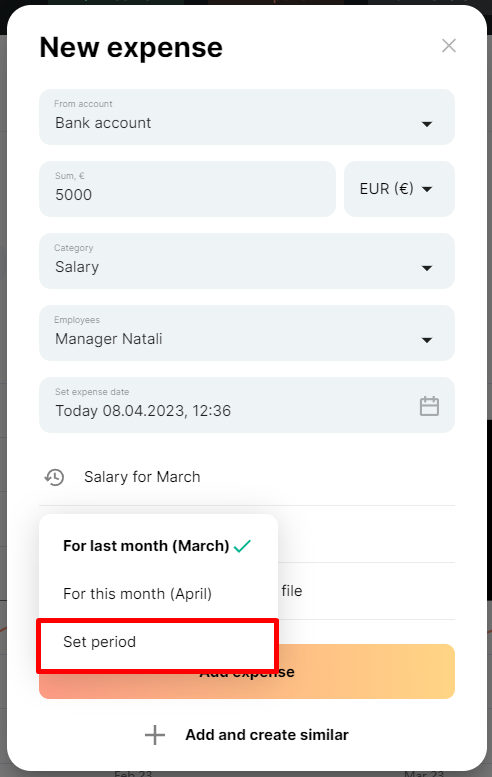Click the Add expense button
This screenshot has height=777, width=492.
(x=366, y=671)
